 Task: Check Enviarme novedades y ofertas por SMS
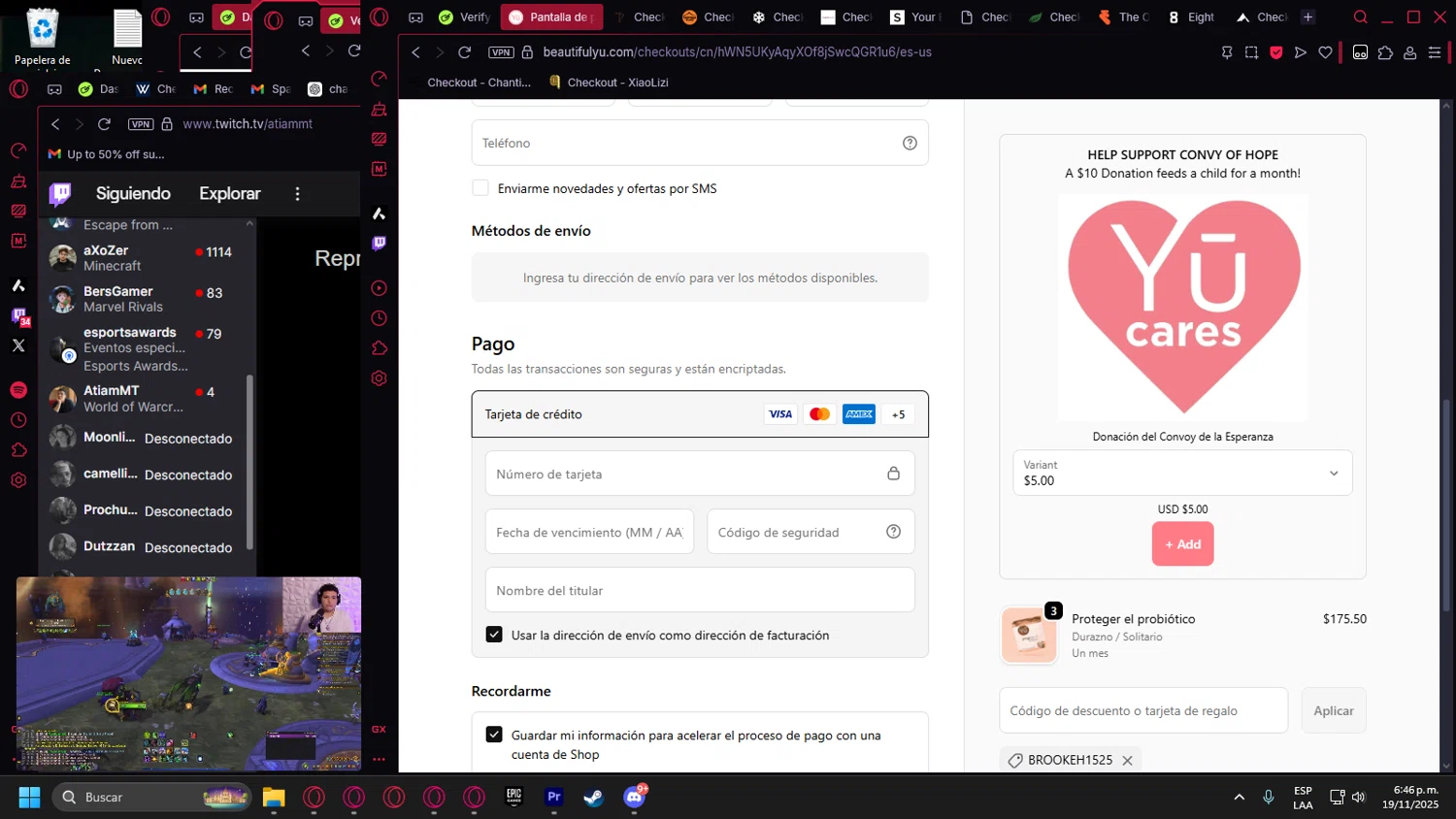480,188
